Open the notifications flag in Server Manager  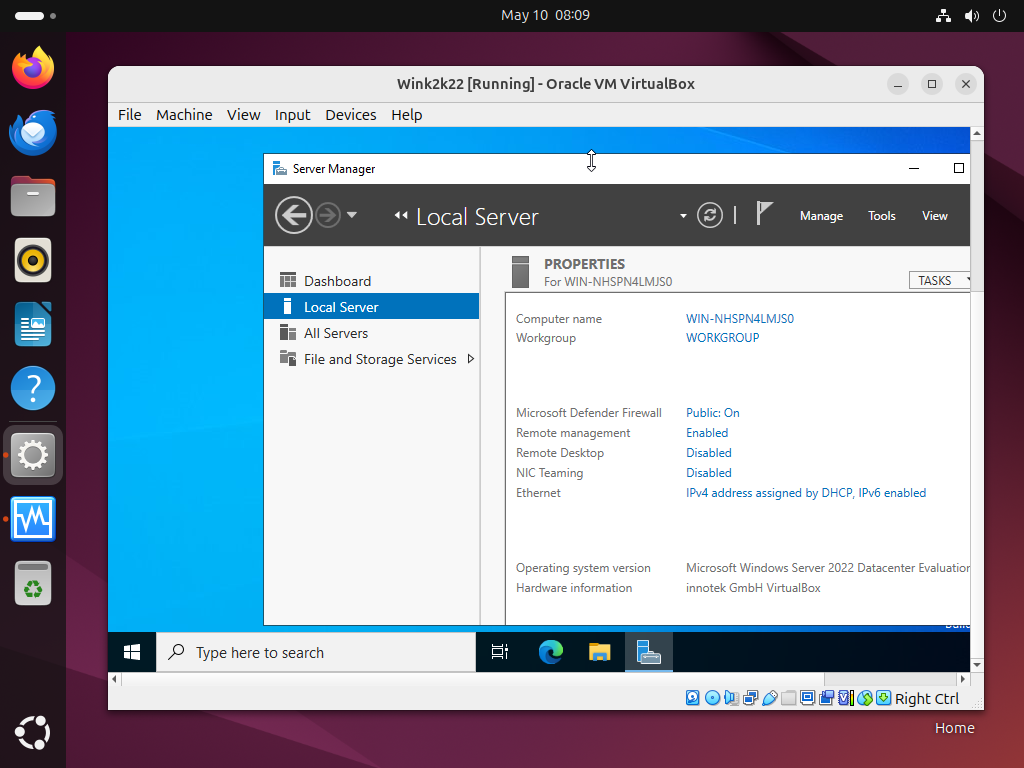[763, 214]
